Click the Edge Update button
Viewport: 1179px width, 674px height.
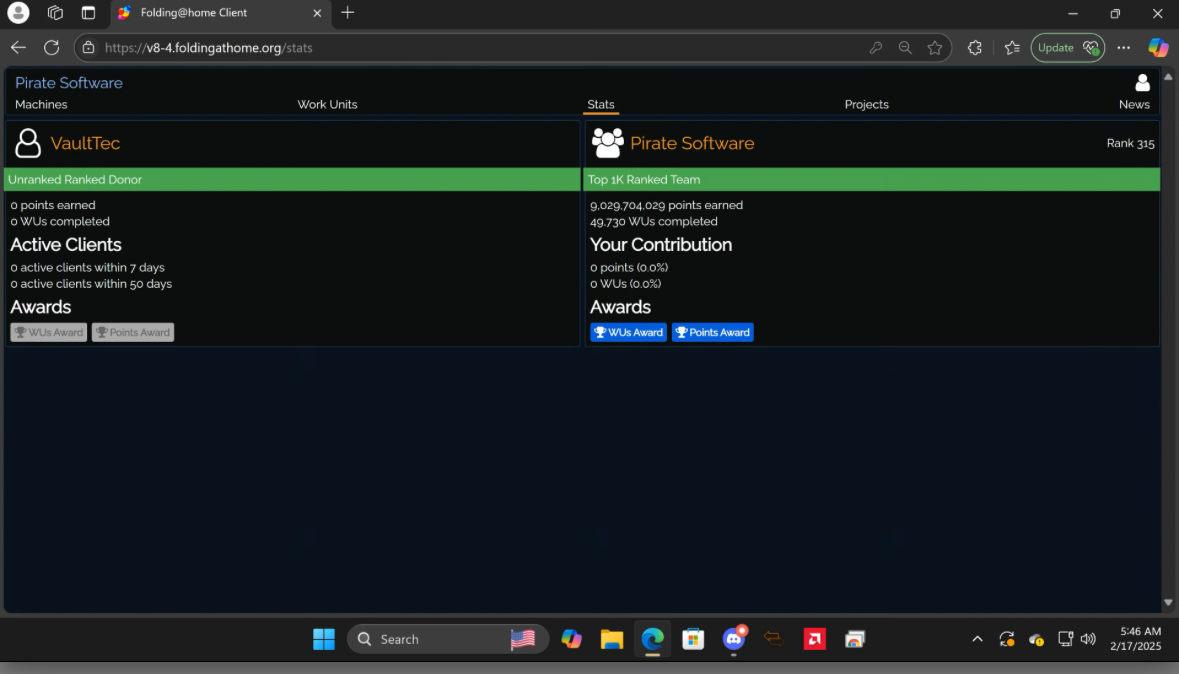tap(1067, 47)
